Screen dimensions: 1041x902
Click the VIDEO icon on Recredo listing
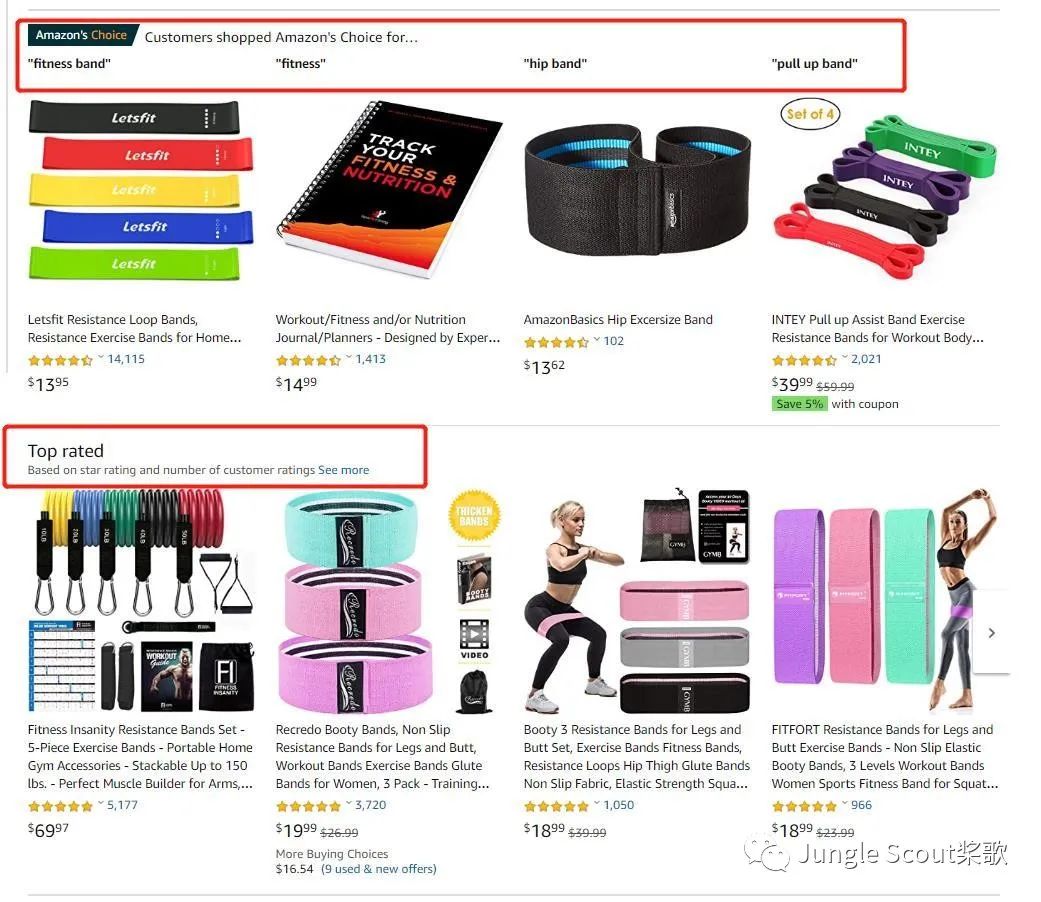click(x=474, y=639)
